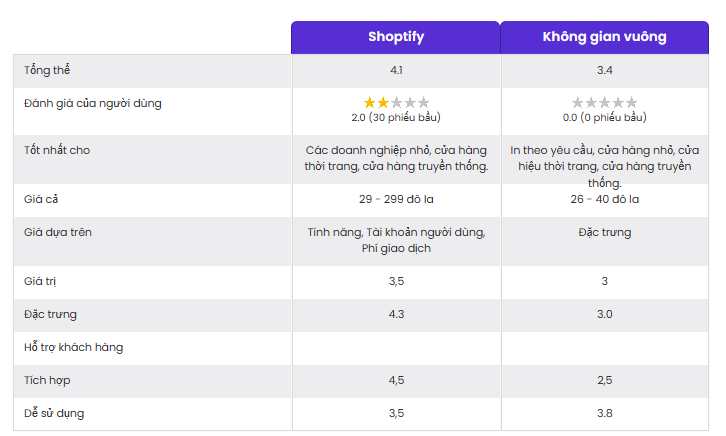Click the last gray star under Không gian vuông
This screenshot has width=726, height=436.
pos(631,103)
